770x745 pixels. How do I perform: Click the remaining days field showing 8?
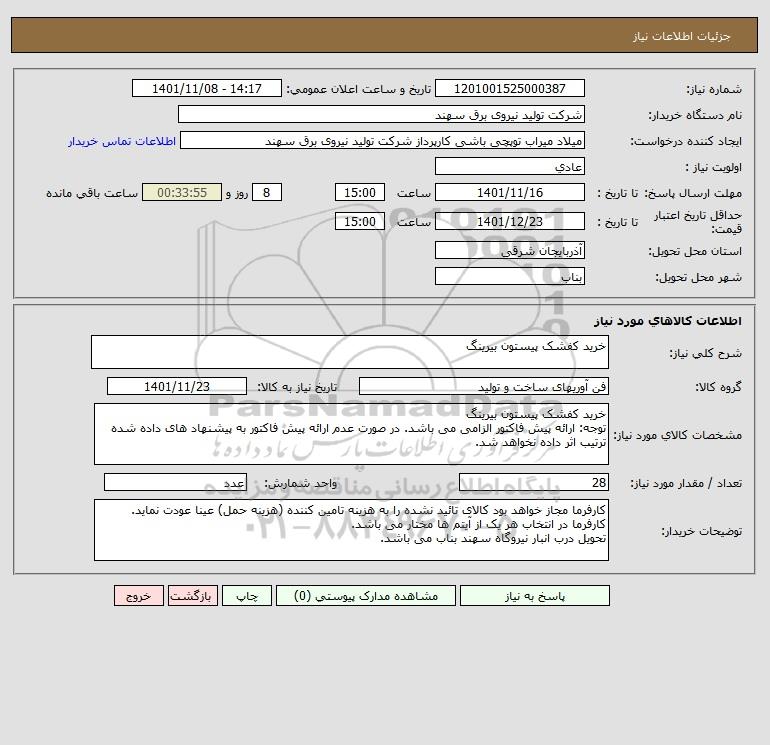point(267,193)
